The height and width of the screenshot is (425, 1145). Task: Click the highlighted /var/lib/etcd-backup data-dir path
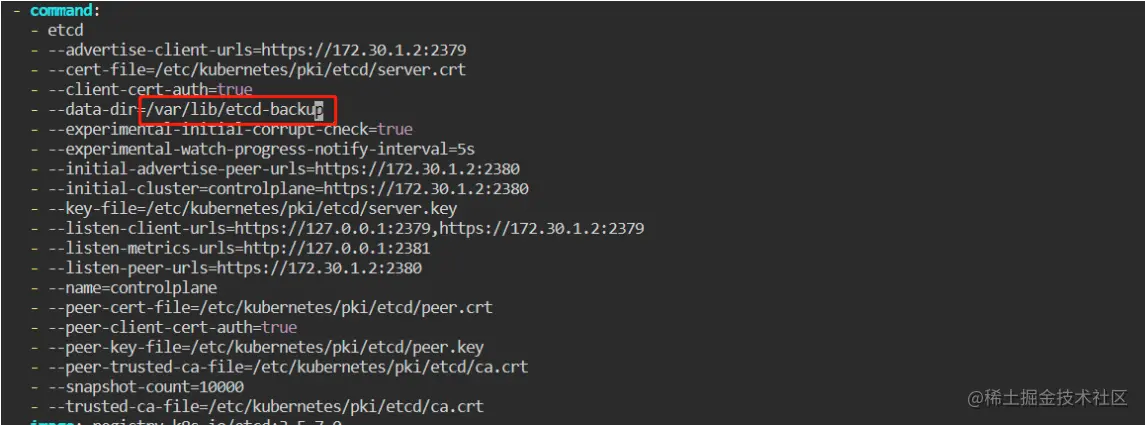point(236,109)
